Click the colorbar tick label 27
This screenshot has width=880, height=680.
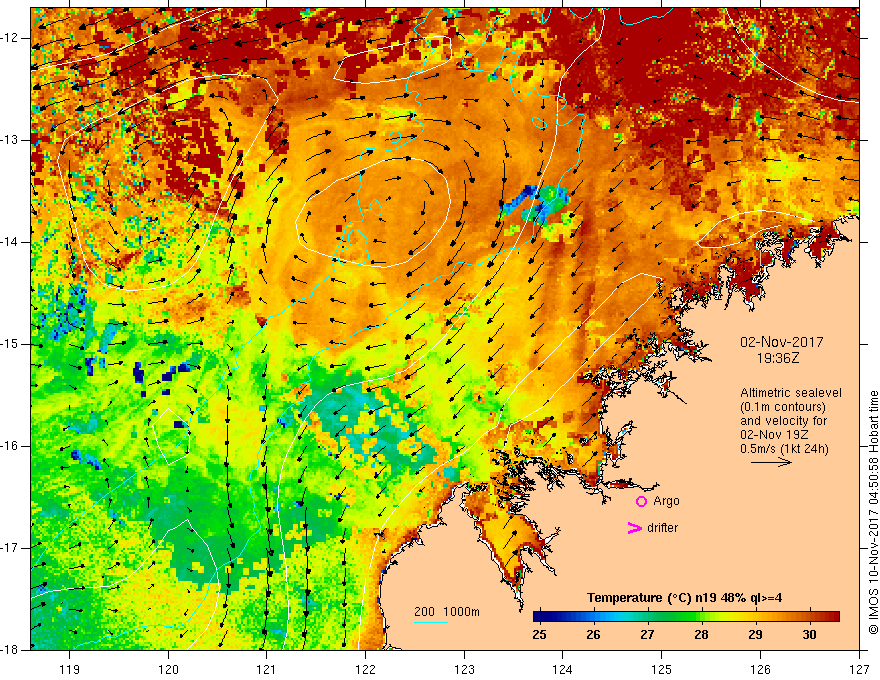[647, 635]
